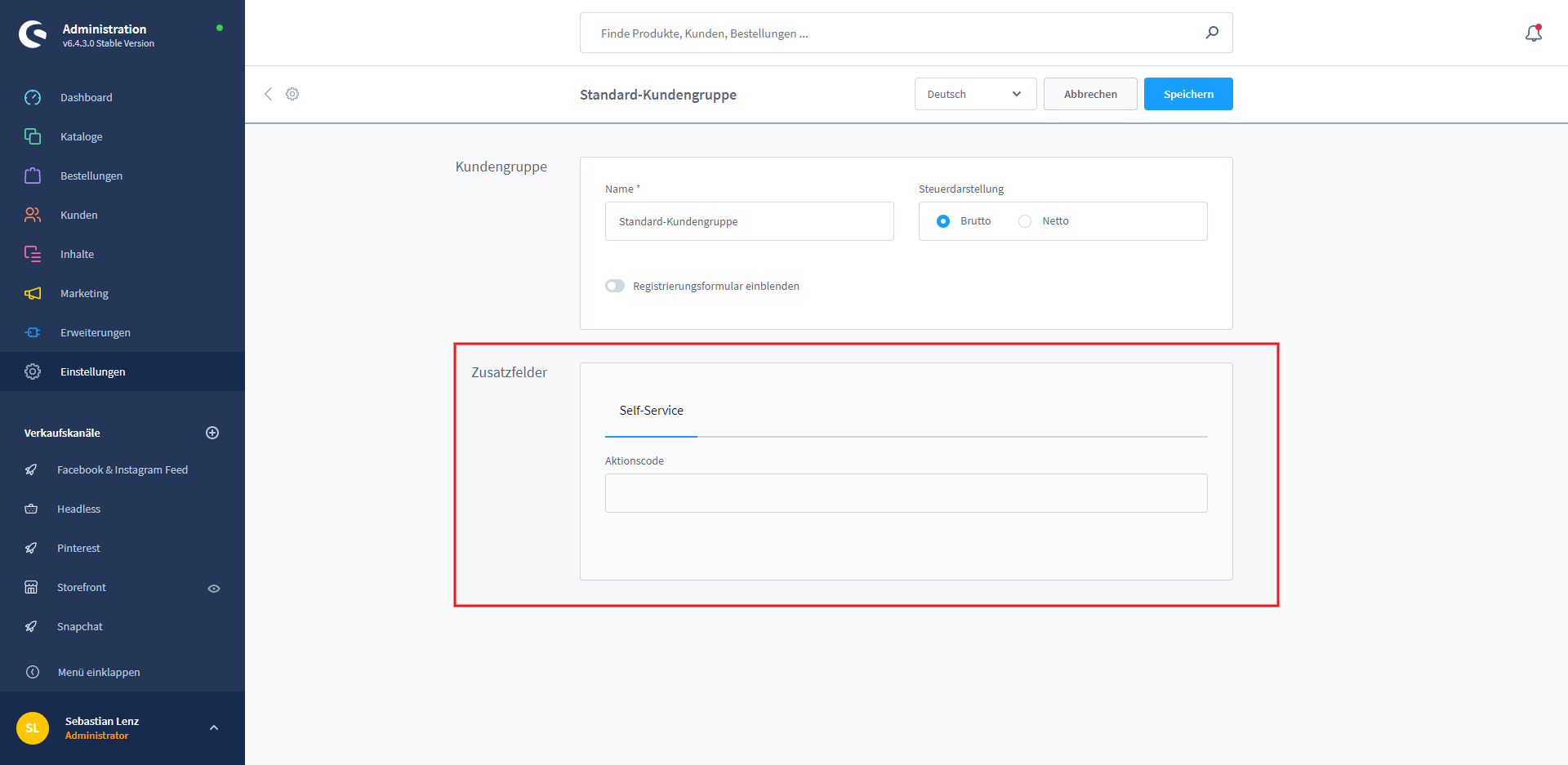This screenshot has height=765, width=1568.
Task: Click the SL user avatar
Action: 33,728
